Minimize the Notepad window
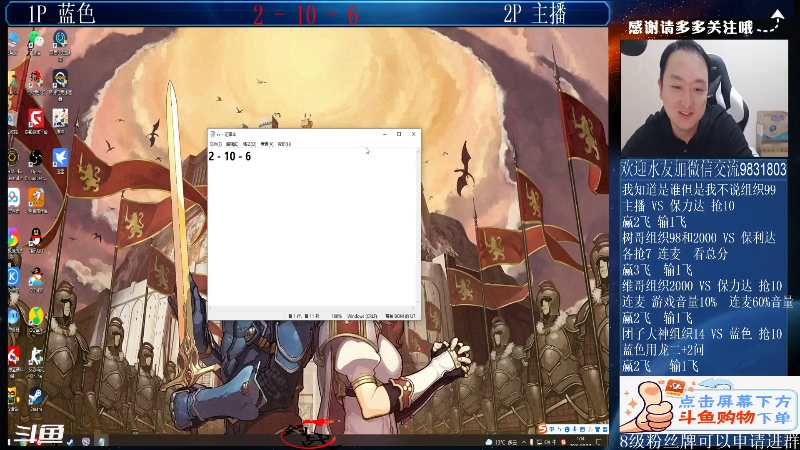Viewport: 800px width, 450px height. click(385, 134)
